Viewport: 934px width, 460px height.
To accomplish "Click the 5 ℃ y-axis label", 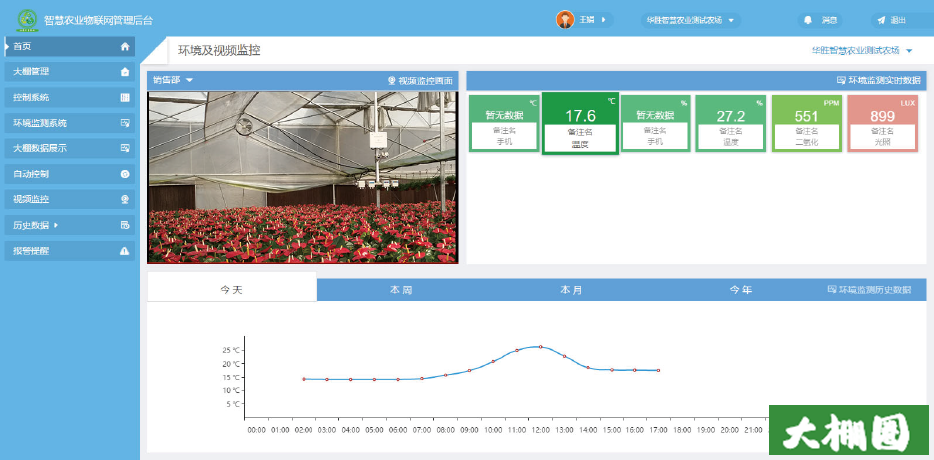I will tap(233, 404).
